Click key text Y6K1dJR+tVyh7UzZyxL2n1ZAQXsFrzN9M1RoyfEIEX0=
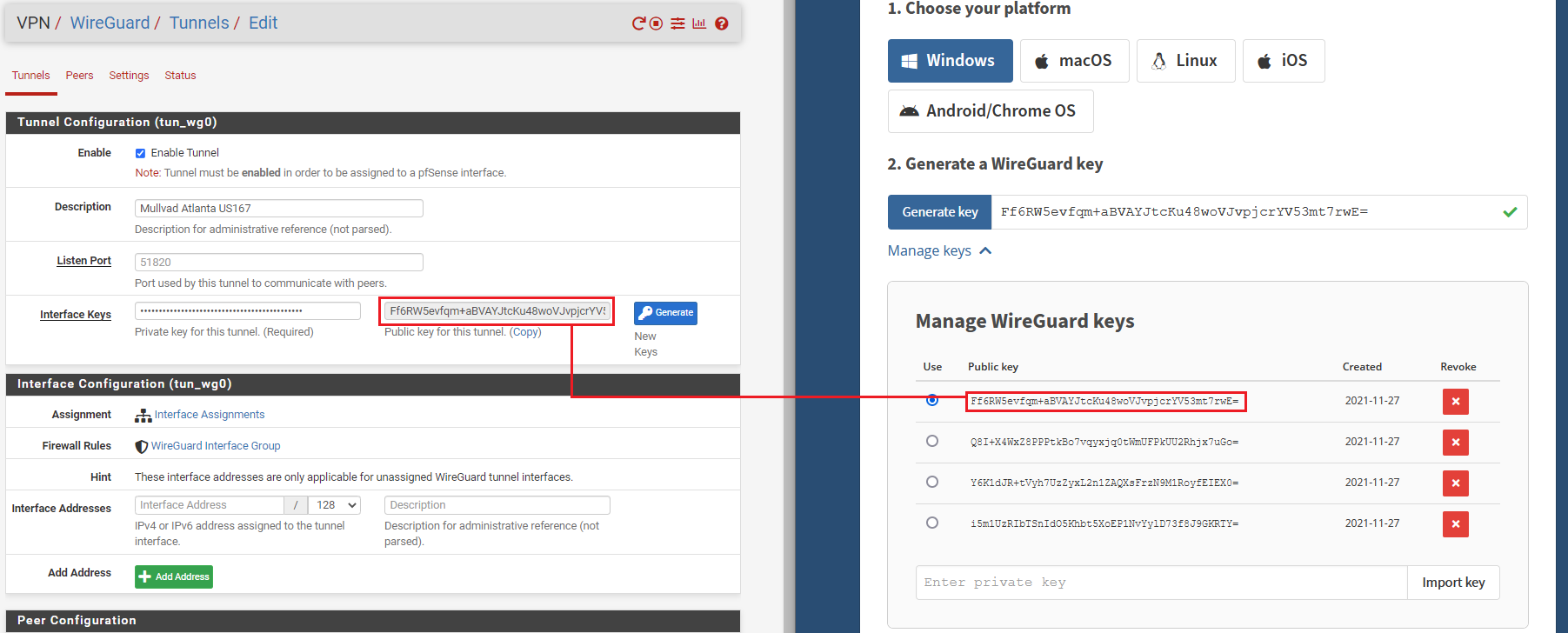The width and height of the screenshot is (1568, 633). pyautogui.click(x=1104, y=483)
